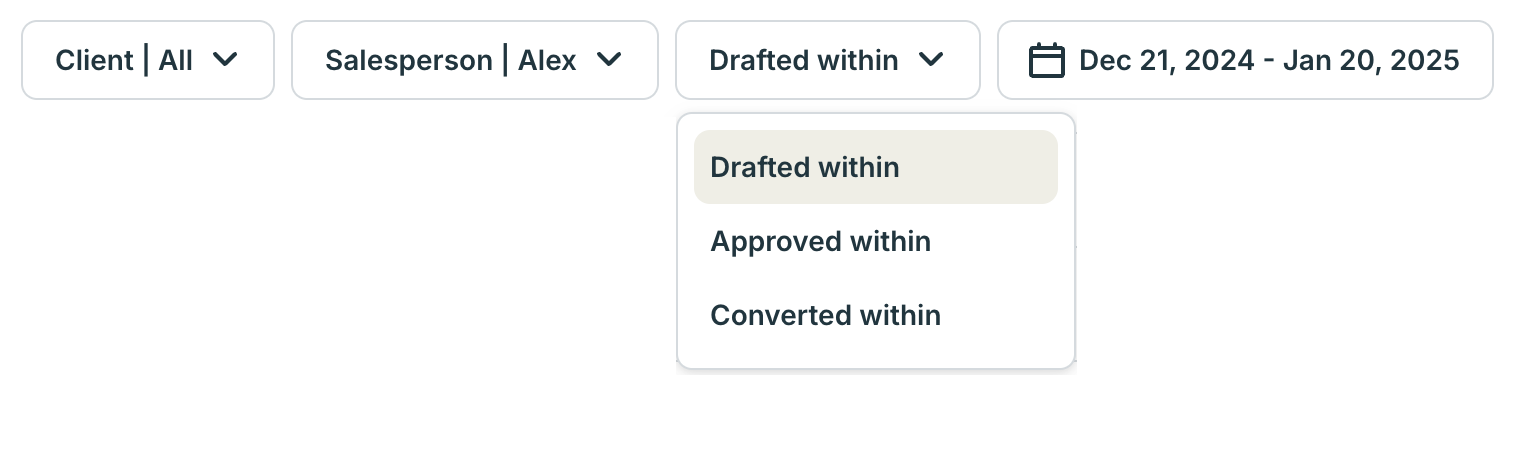The height and width of the screenshot is (474, 1514).
Task: Click the Alex value in Salesperson filter
Action: click(x=547, y=61)
